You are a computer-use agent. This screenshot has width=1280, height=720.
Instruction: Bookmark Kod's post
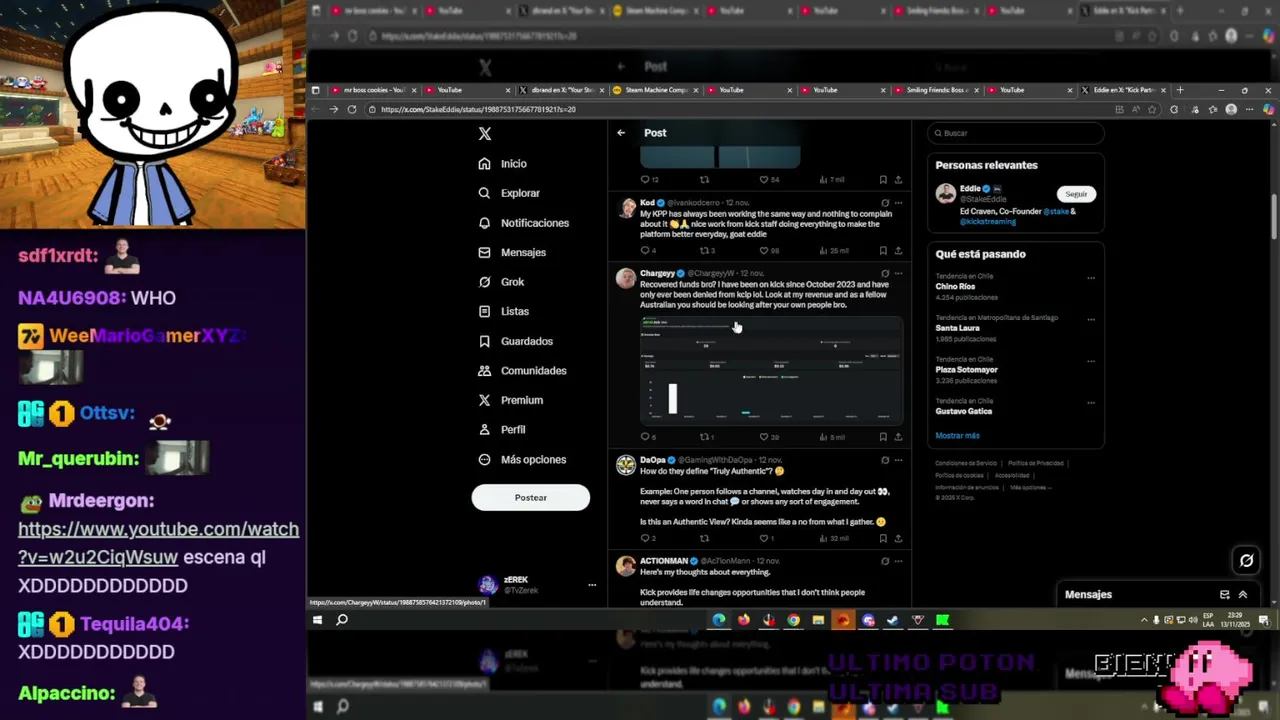coord(883,251)
